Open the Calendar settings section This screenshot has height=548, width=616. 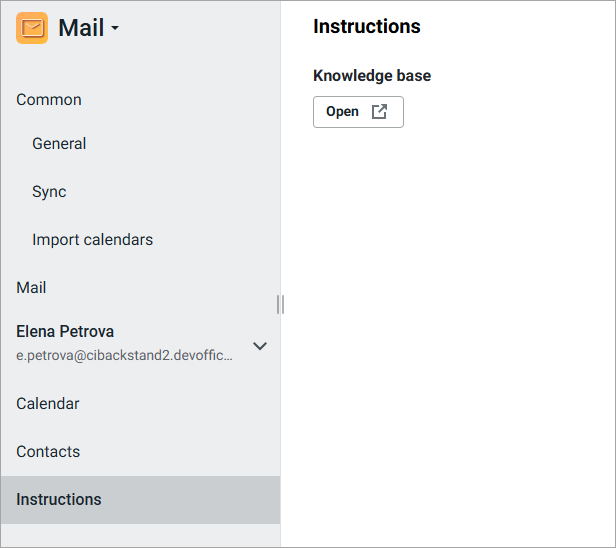[x=48, y=404]
